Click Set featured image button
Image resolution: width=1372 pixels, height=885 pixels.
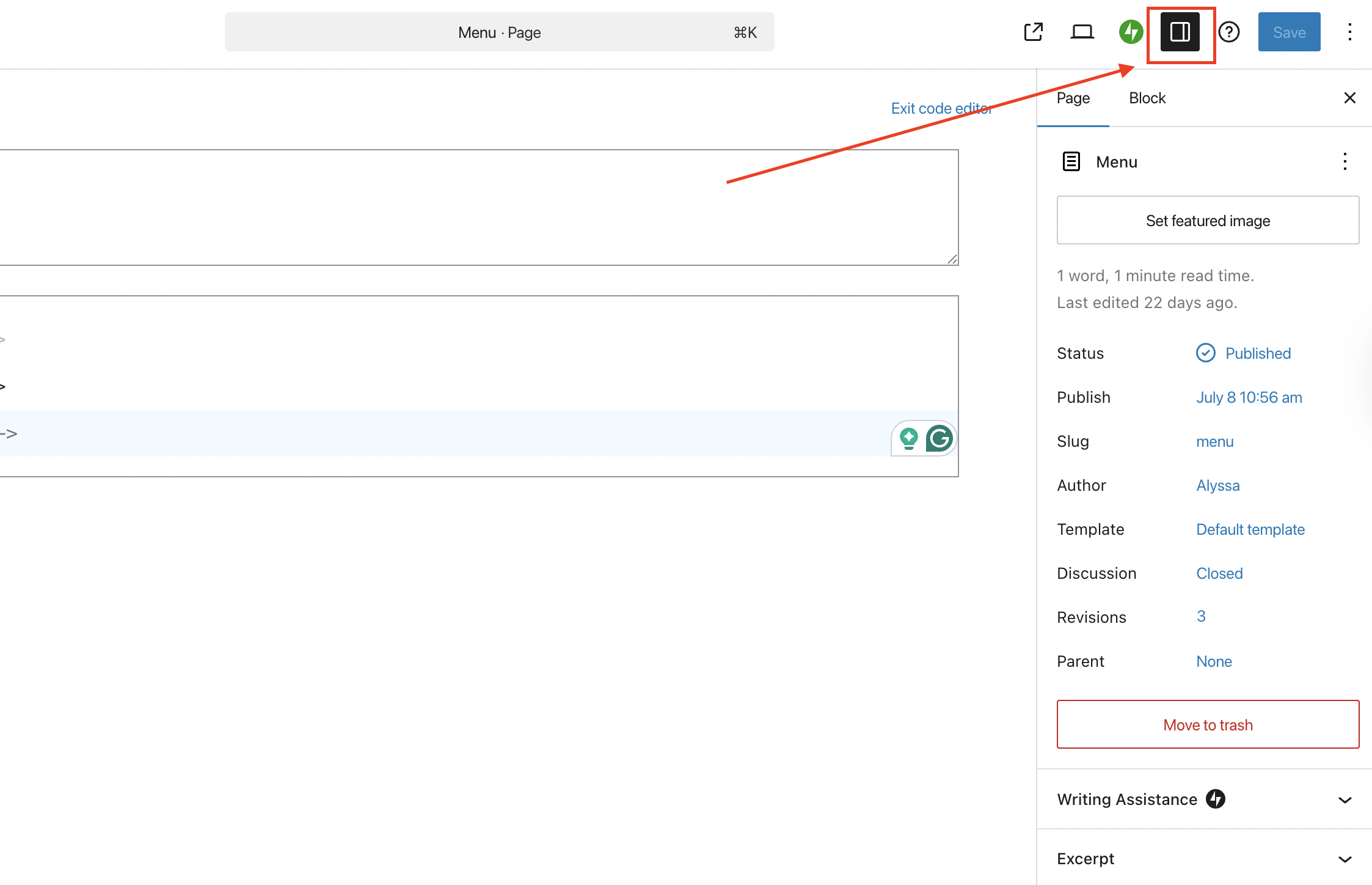point(1208,220)
